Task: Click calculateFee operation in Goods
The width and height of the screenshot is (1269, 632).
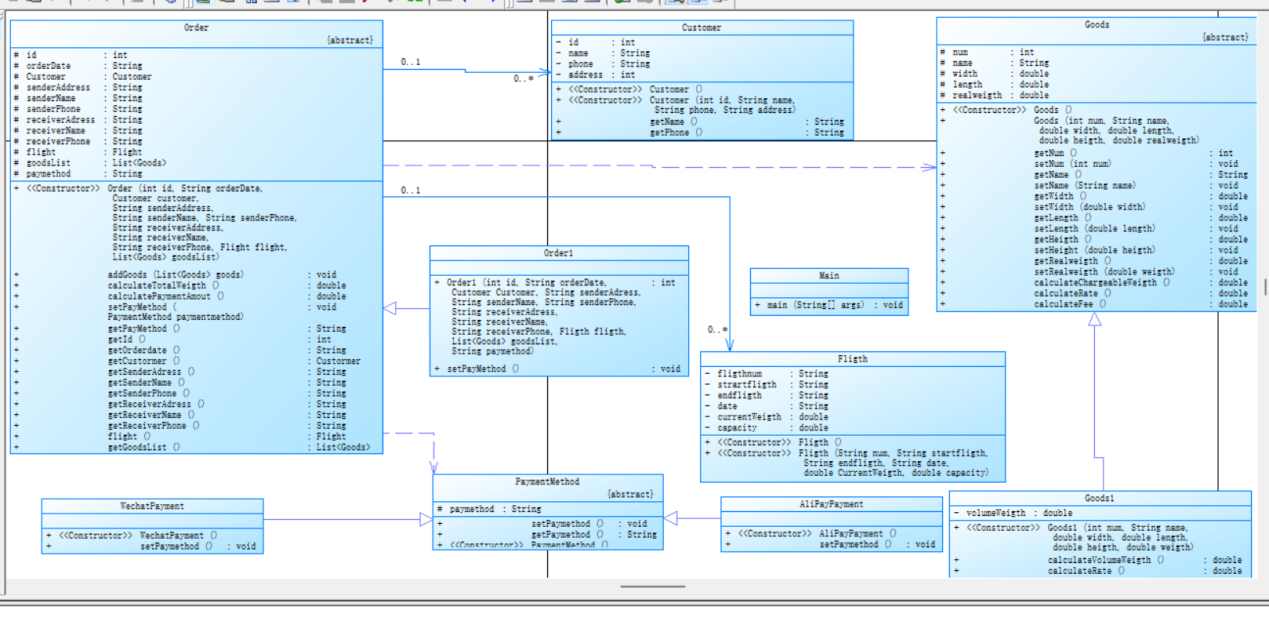Action: [1095, 304]
